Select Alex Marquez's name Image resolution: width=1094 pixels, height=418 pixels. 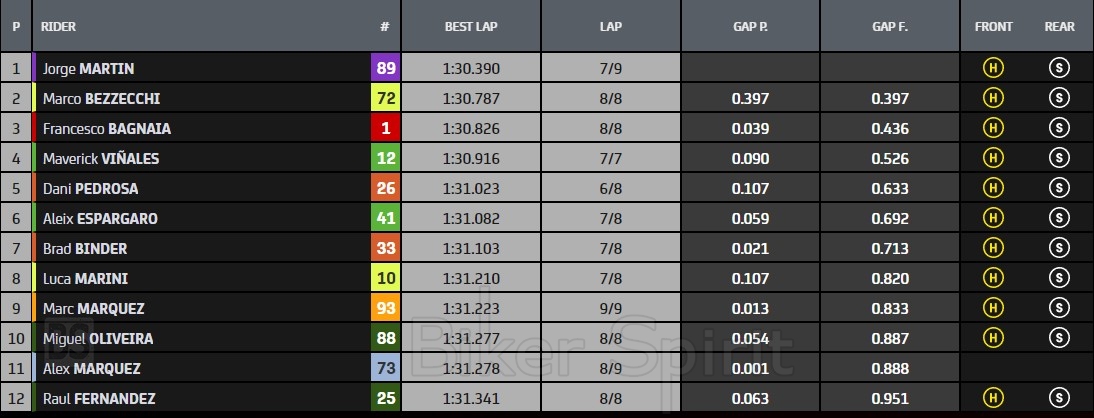[x=92, y=369]
